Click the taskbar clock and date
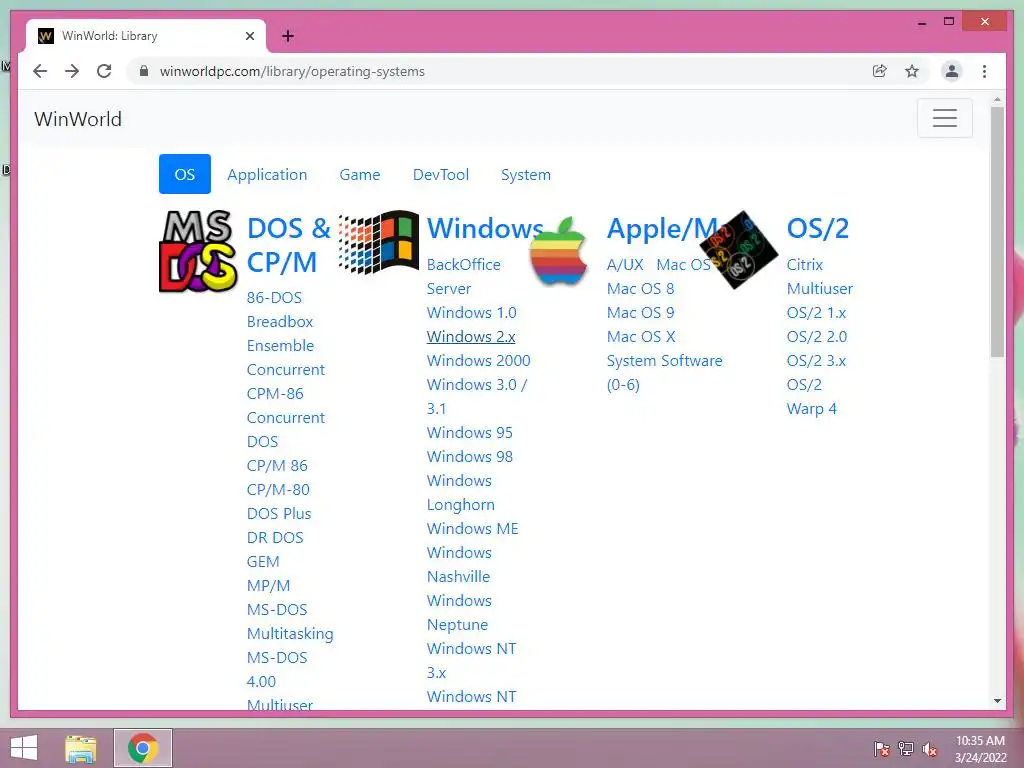1024x768 pixels. click(x=980, y=749)
